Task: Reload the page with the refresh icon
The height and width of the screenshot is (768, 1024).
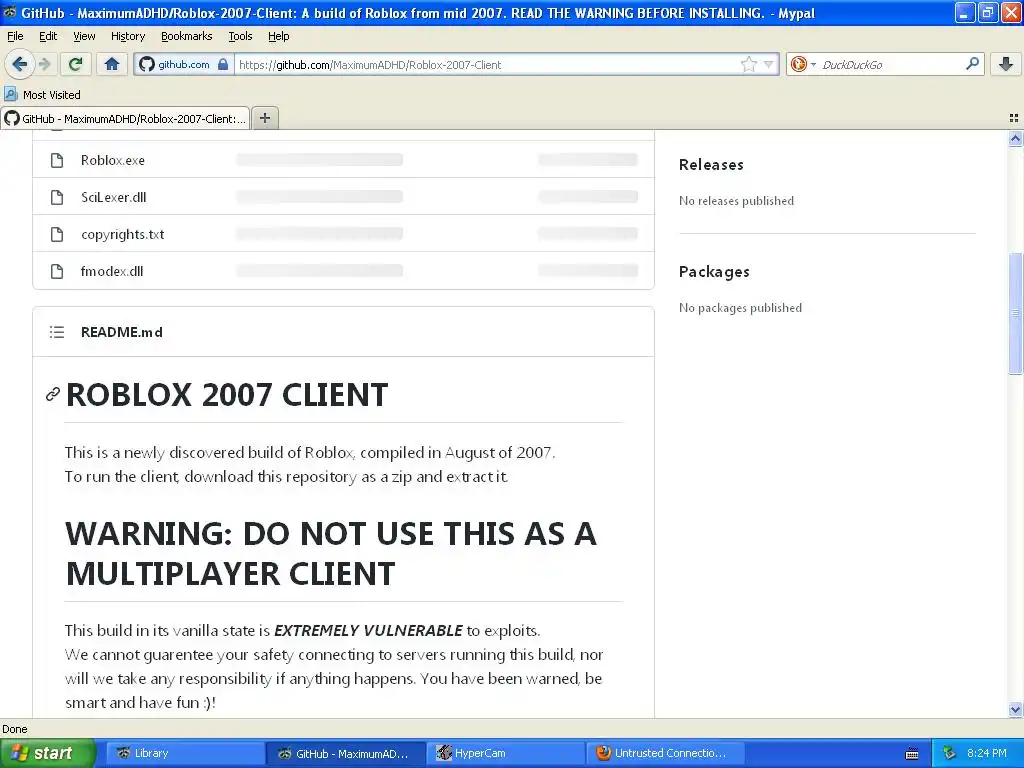Action: (76, 64)
